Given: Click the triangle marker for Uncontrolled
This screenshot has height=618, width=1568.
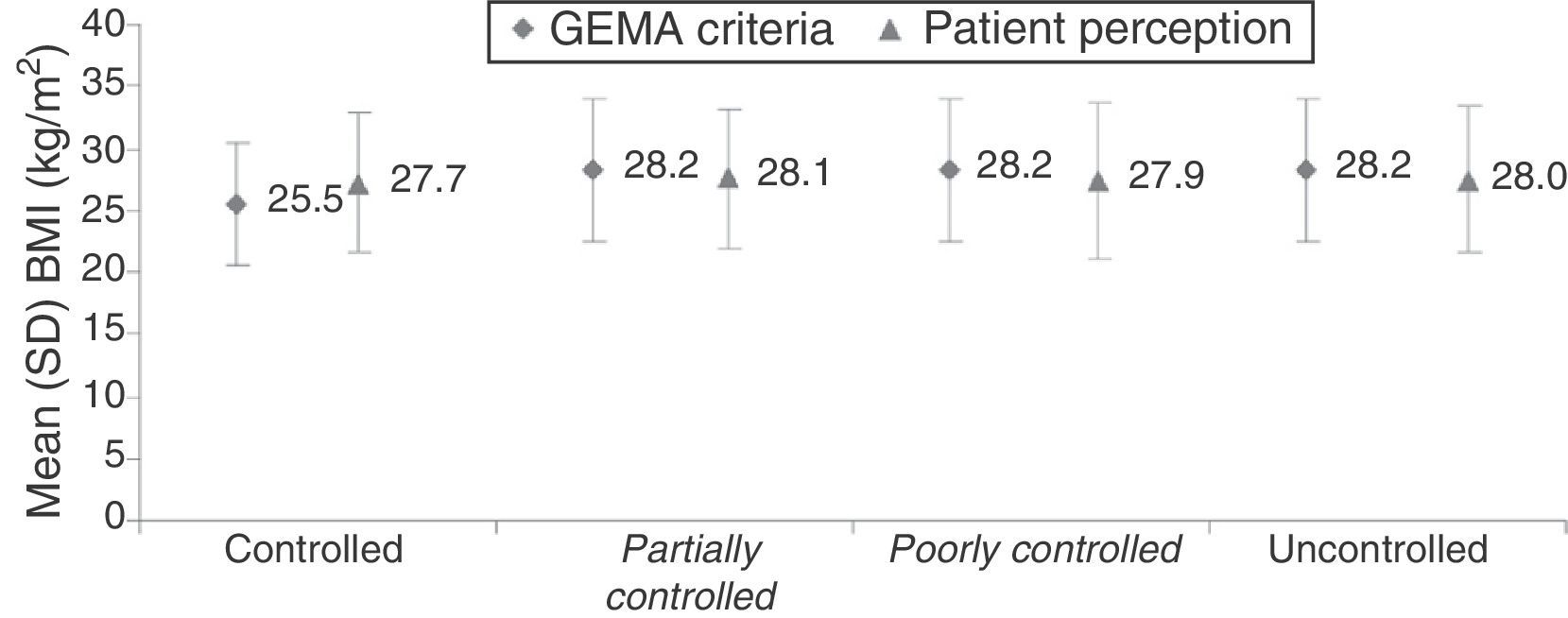Looking at the screenshot, I should point(1469,181).
